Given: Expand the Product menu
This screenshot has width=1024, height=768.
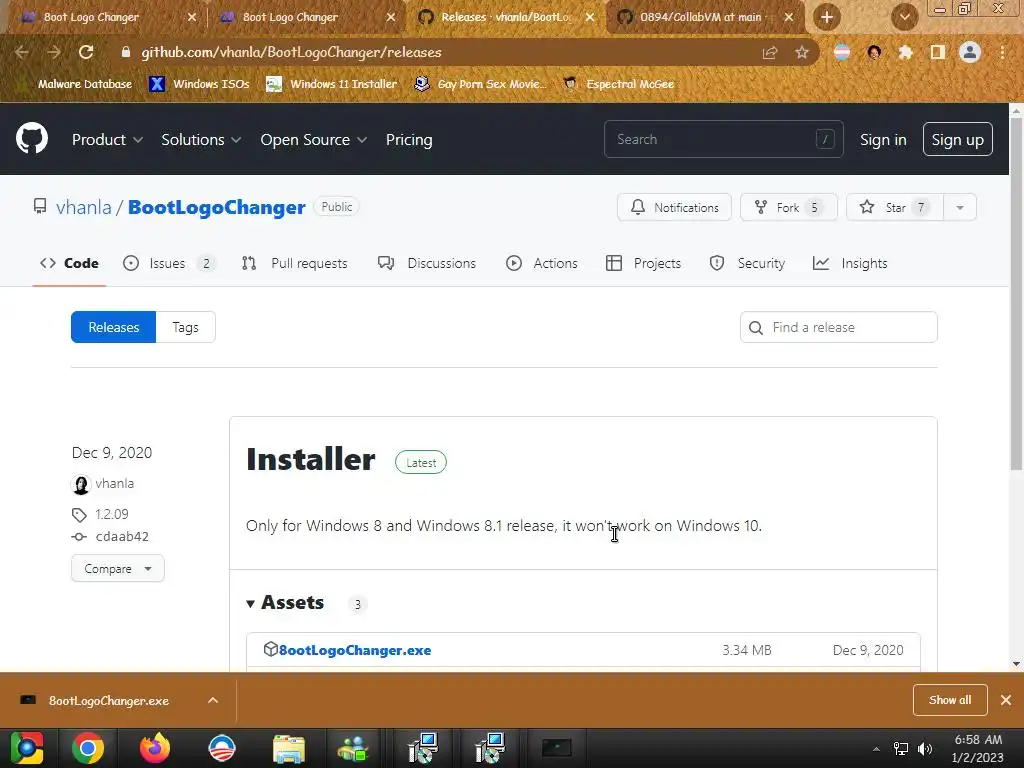Looking at the screenshot, I should point(107,140).
